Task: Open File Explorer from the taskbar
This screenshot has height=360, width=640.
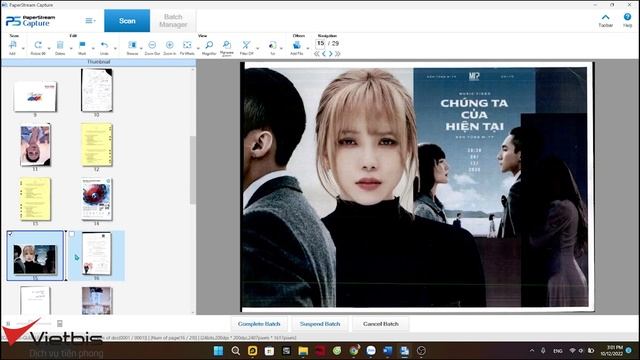Action: (303, 351)
